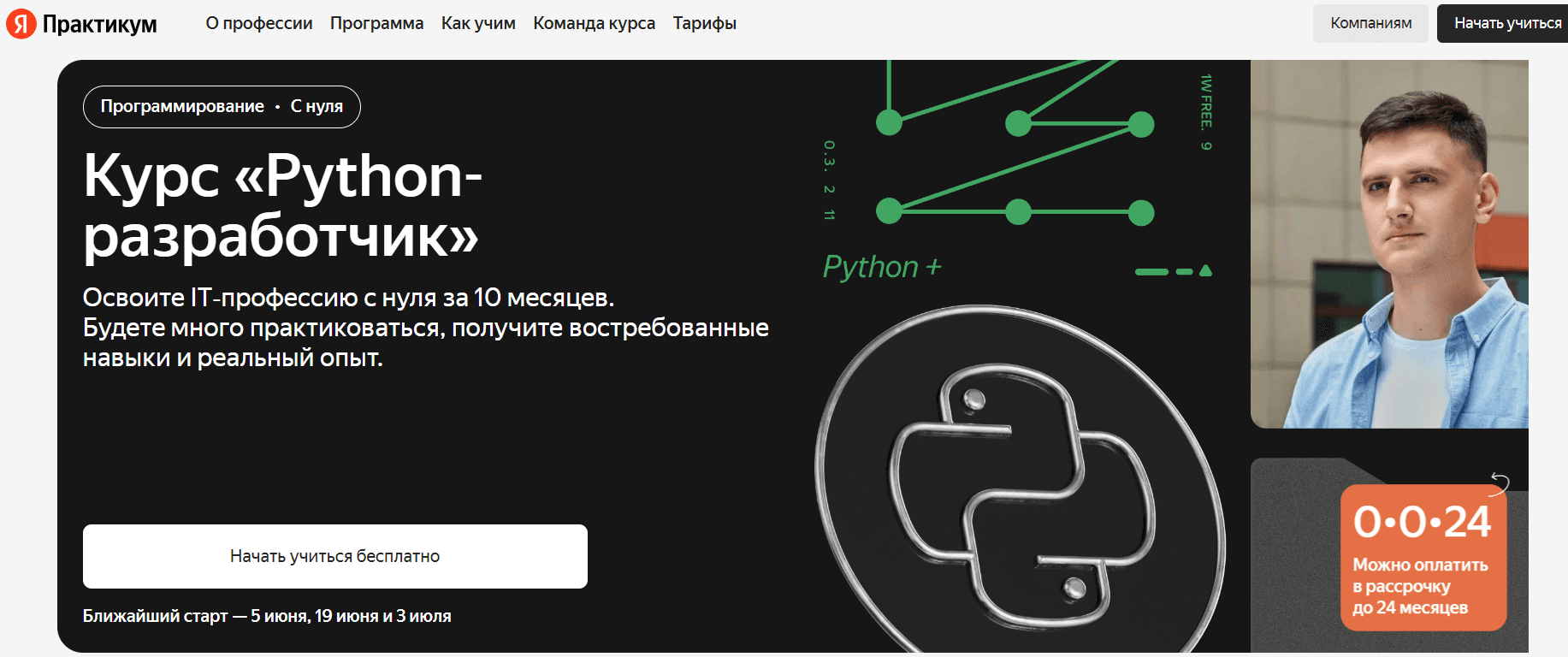
Task: Click the «Программирование» category tag
Action: point(182,106)
